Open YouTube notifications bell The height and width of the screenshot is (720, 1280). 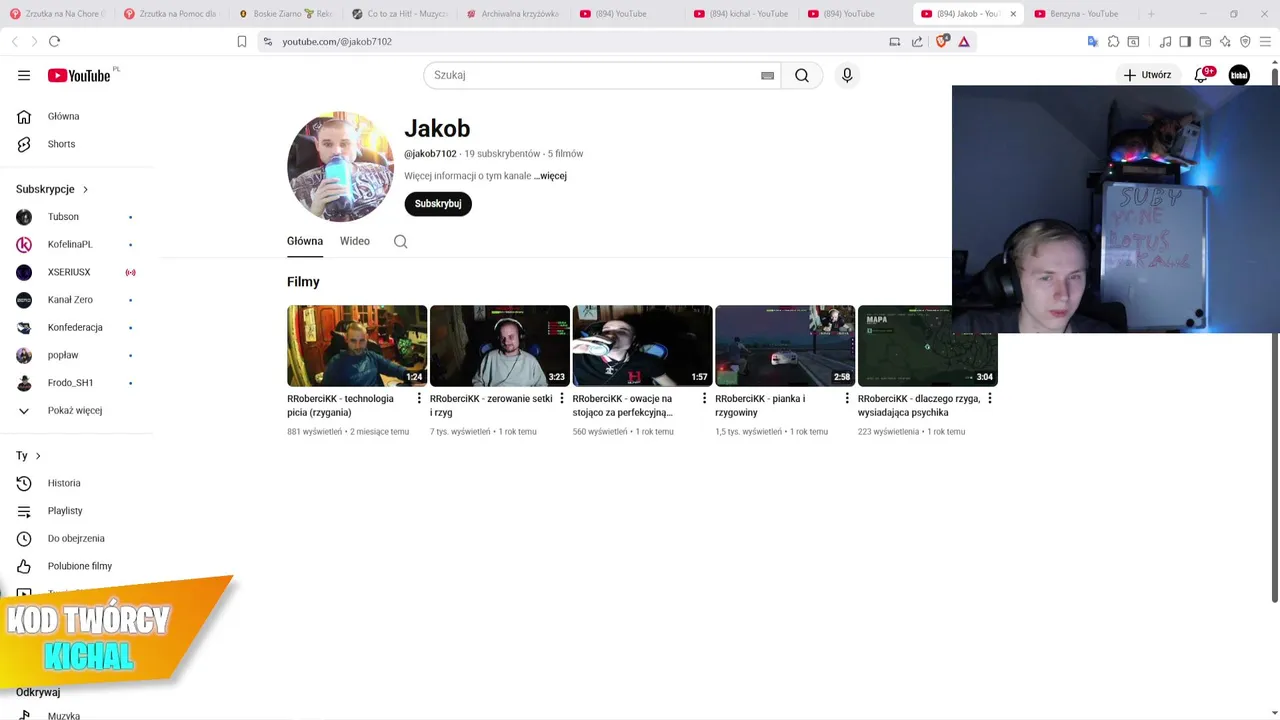(1201, 75)
